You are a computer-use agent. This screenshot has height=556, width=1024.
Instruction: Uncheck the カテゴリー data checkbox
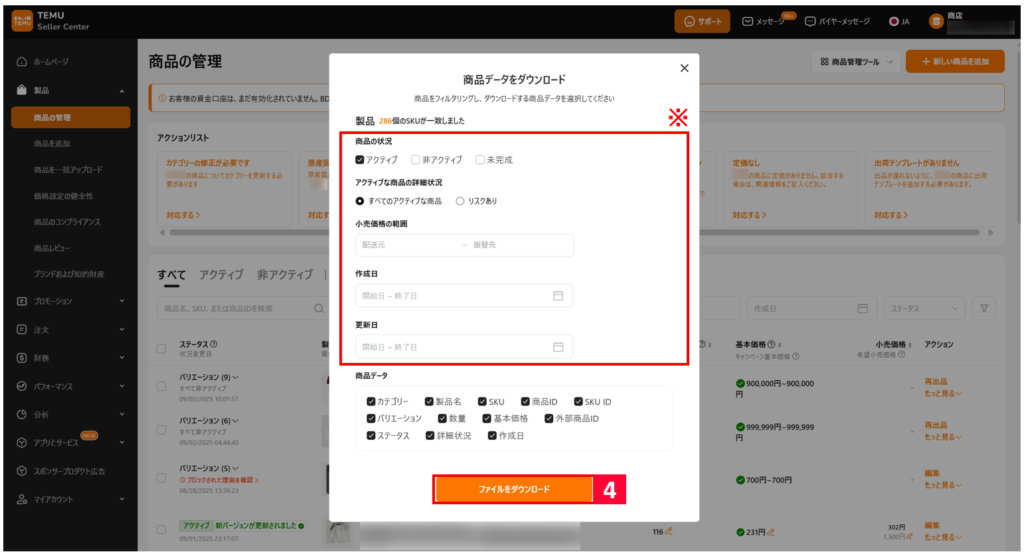tap(371, 402)
